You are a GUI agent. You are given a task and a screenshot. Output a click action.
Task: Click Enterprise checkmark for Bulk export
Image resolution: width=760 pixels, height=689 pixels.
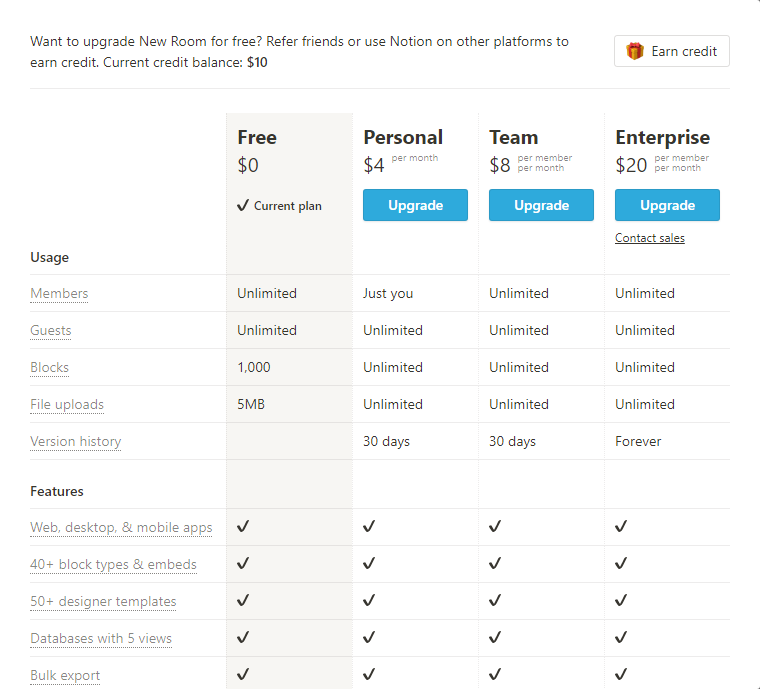621,674
